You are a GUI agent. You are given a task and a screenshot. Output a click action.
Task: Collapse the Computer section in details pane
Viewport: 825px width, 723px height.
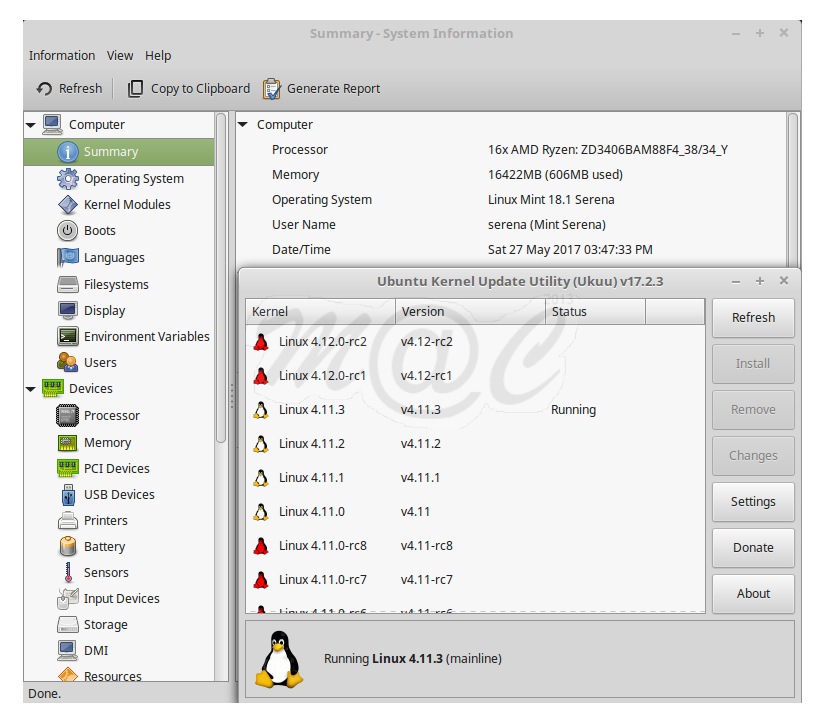click(243, 125)
